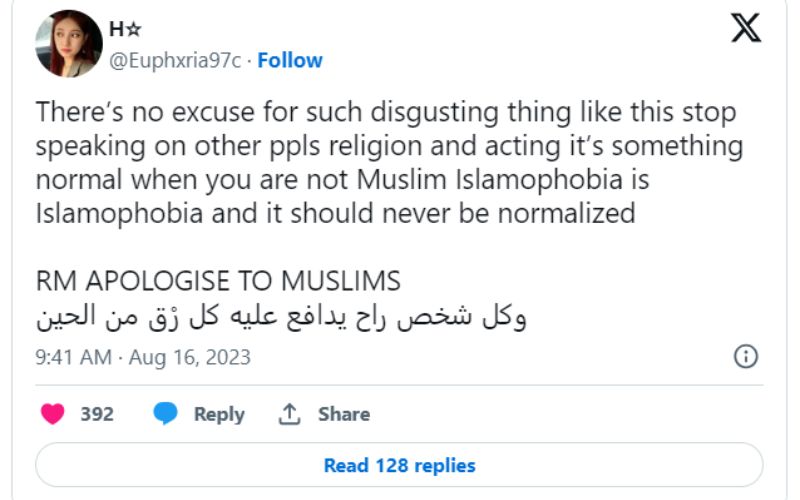
Task: Click the share arrow icon
Action: click(x=291, y=414)
